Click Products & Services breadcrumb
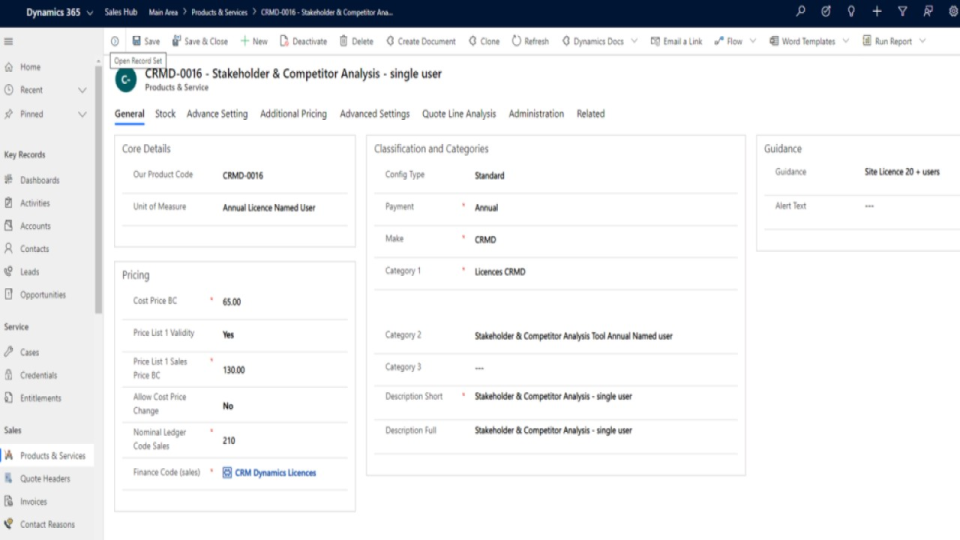960x540 pixels. 219,12
